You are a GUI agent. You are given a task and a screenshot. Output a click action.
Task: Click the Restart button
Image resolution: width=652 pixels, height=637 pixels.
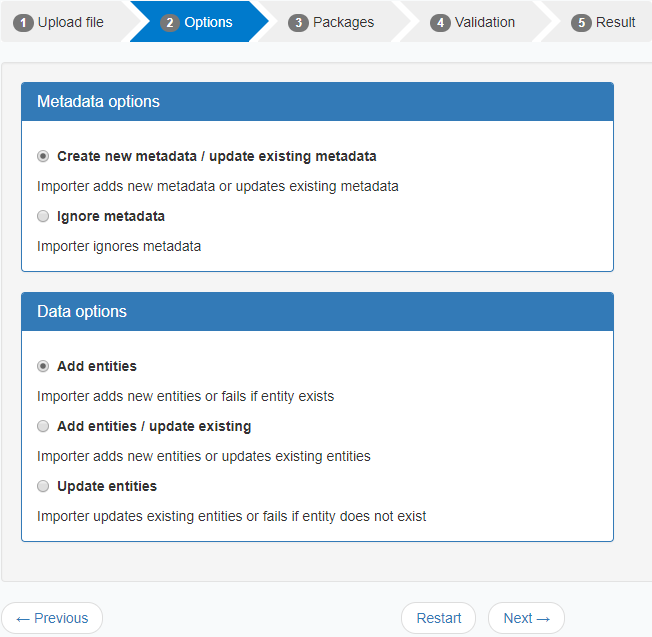coord(438,618)
